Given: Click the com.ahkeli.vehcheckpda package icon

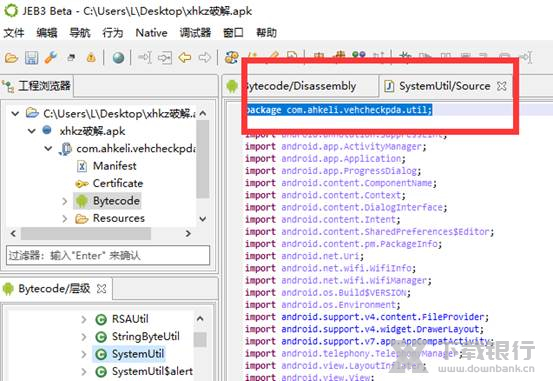Looking at the screenshot, I should (65, 149).
